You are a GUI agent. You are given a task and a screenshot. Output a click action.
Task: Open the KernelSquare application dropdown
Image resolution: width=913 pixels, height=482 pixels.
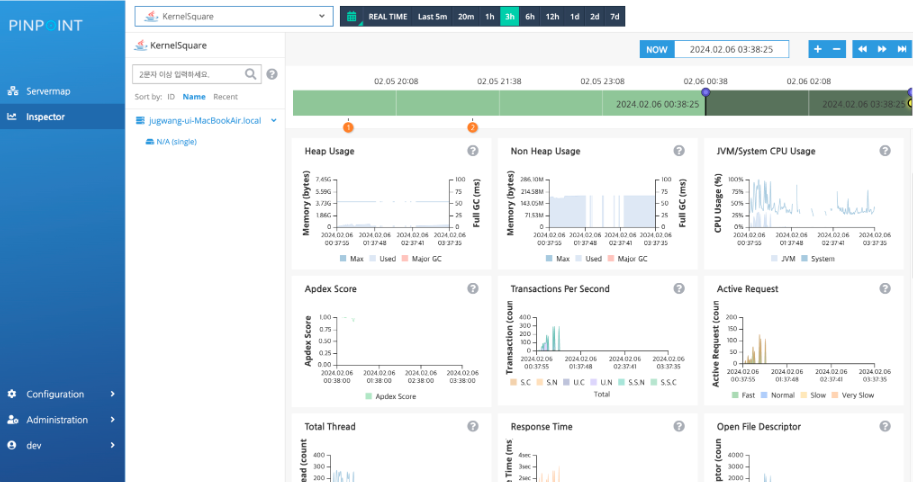click(234, 16)
